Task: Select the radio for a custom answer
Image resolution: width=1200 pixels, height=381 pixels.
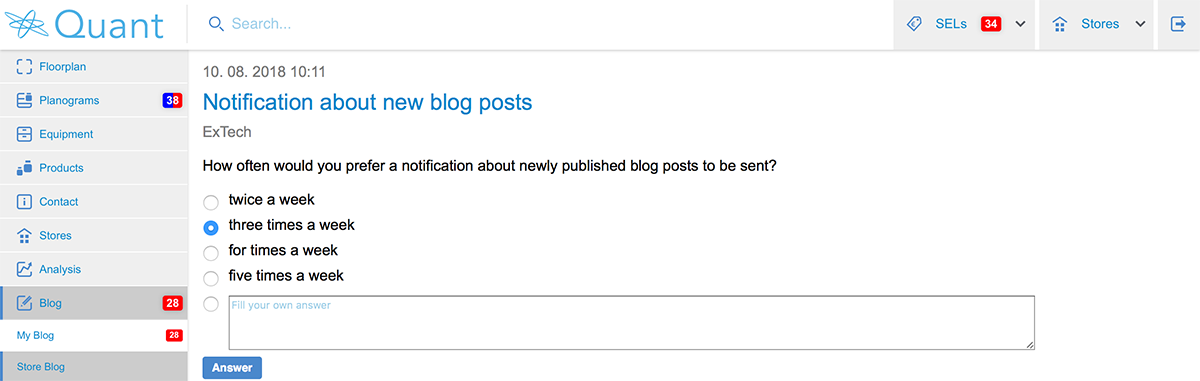Action: click(211, 303)
